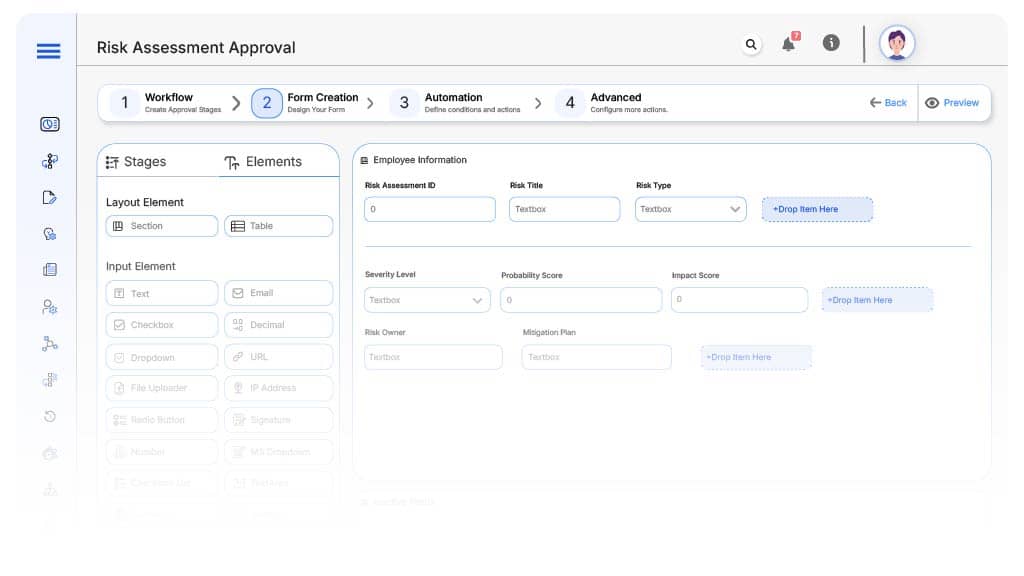
Task: Select the Radio Button input element
Action: 161,420
